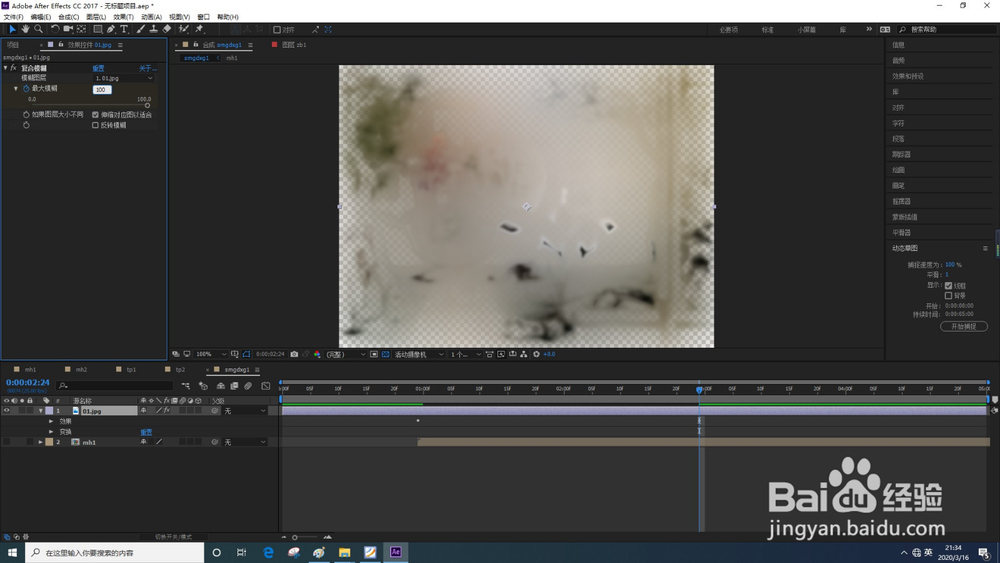The image size is (1000, 563).
Task: Click the 关于 link on the effect
Action: tap(147, 68)
